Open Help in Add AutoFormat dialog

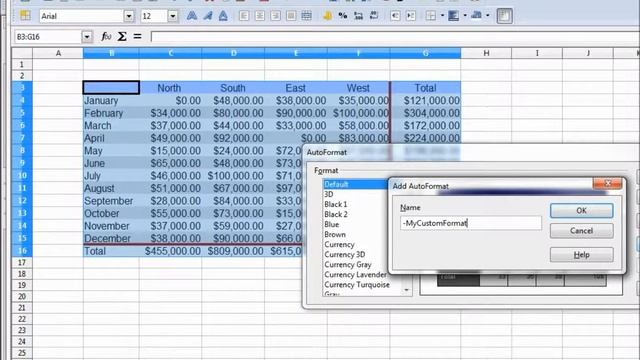(581, 255)
